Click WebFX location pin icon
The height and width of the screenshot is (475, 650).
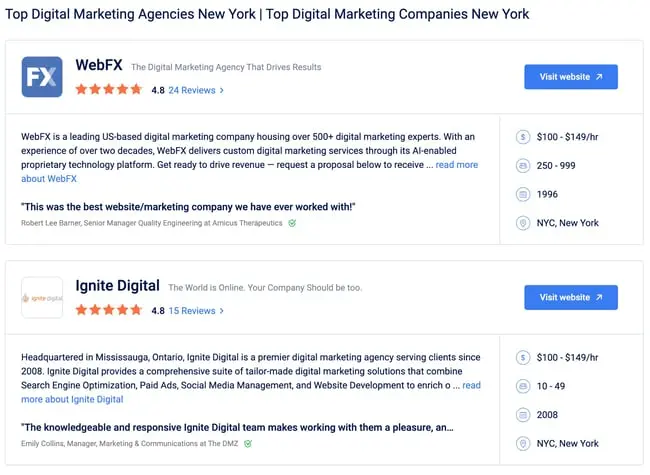coord(523,223)
